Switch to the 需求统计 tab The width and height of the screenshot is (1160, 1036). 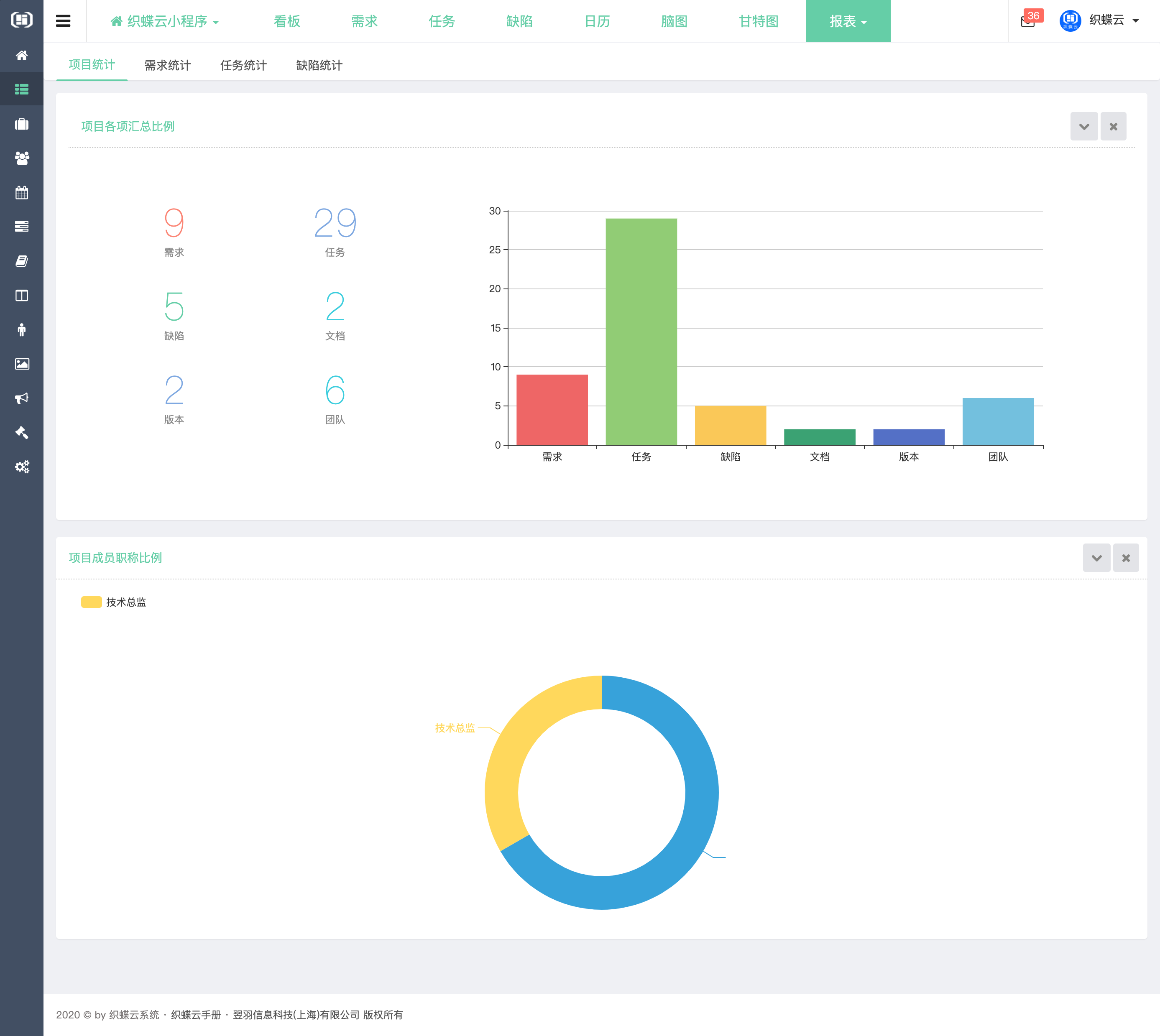(x=167, y=65)
